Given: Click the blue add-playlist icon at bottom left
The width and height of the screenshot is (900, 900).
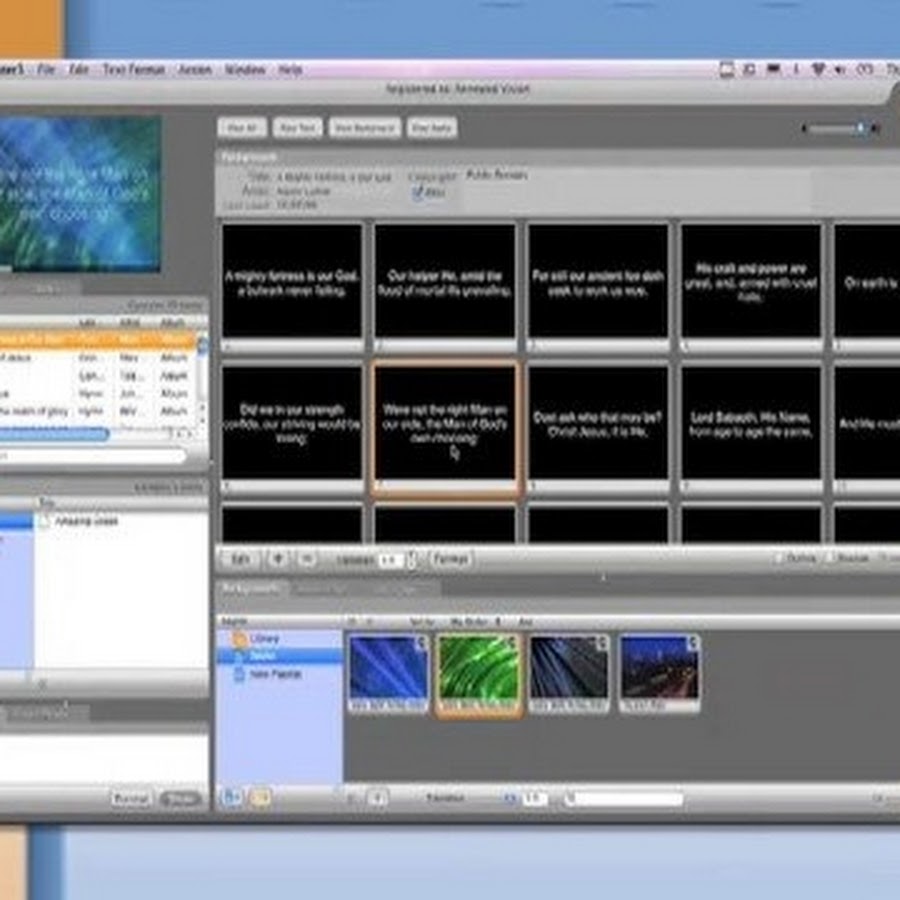Looking at the screenshot, I should click(231, 798).
